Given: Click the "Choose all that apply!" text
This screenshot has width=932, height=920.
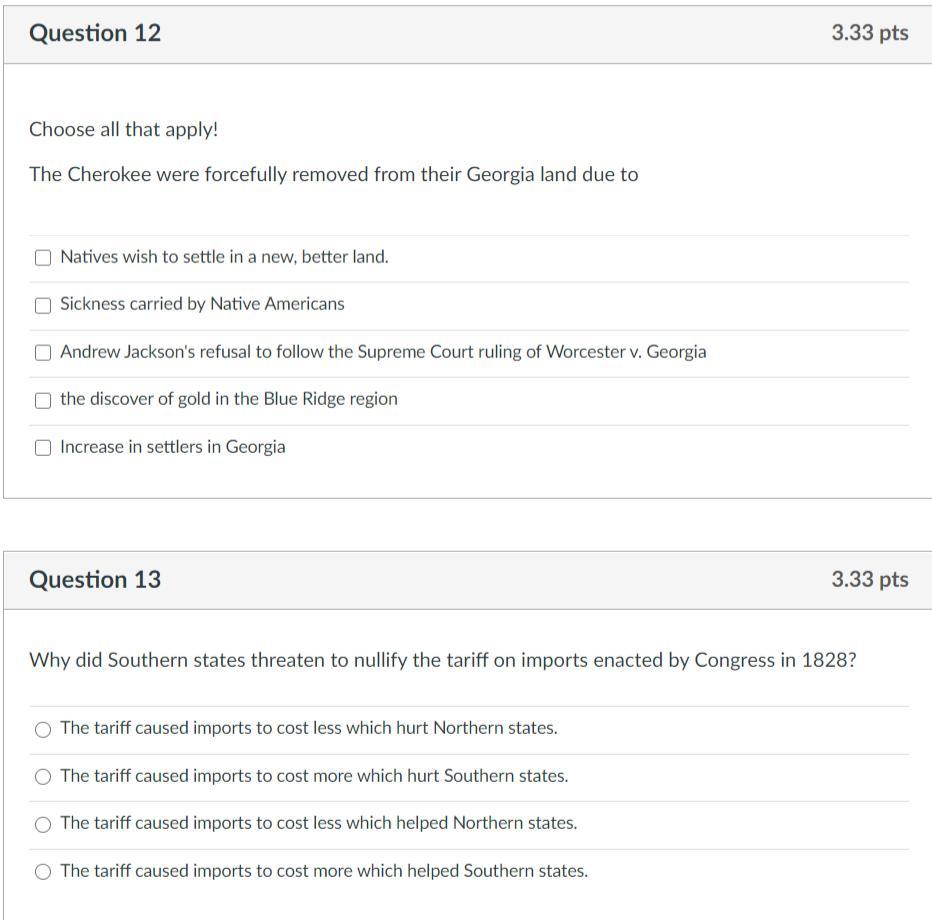Looking at the screenshot, I should (123, 130).
